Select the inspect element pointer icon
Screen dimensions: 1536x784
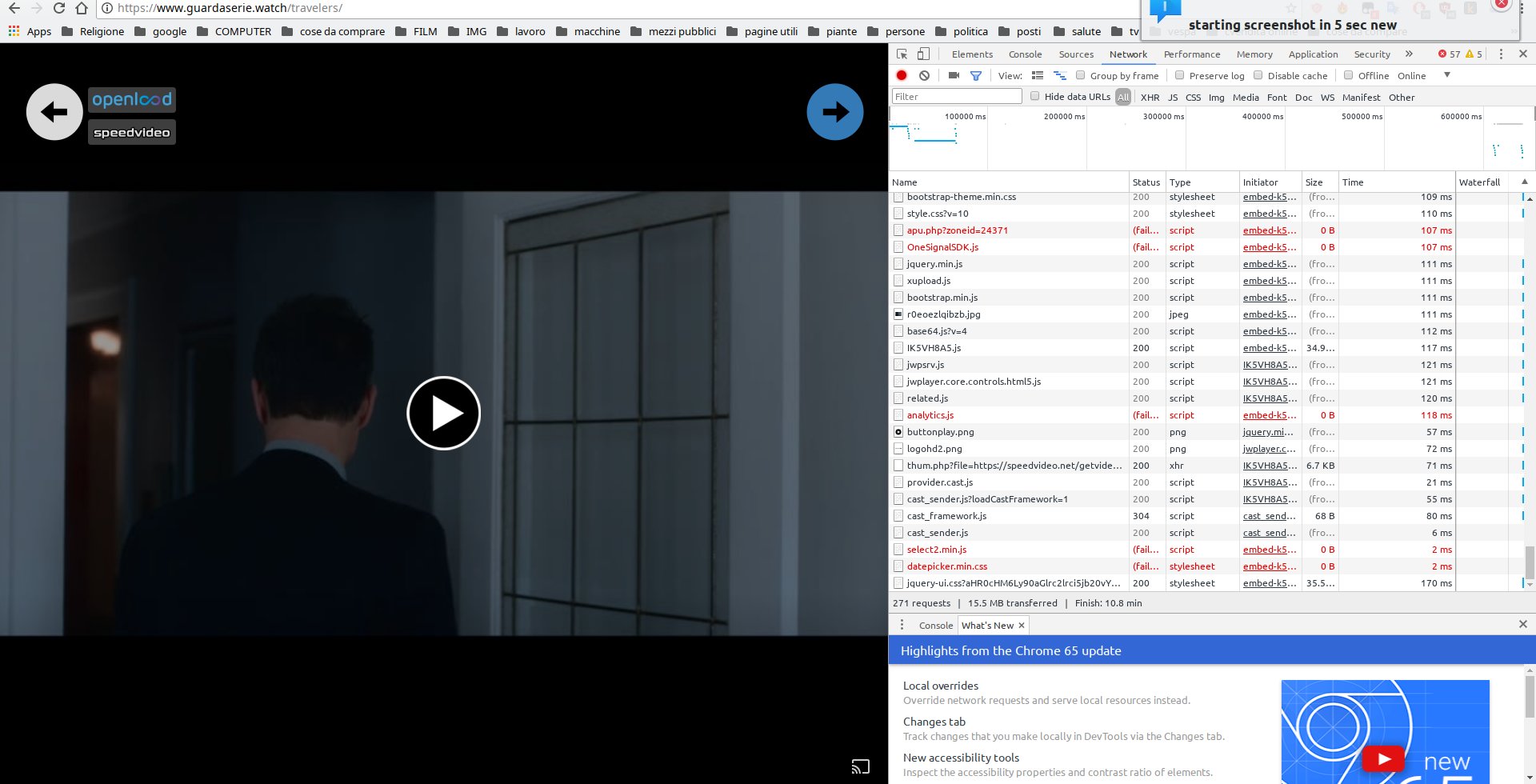coord(902,54)
